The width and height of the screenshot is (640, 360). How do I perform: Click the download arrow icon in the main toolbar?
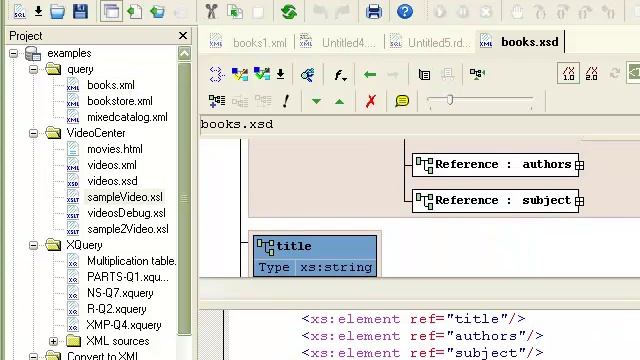pos(38,11)
